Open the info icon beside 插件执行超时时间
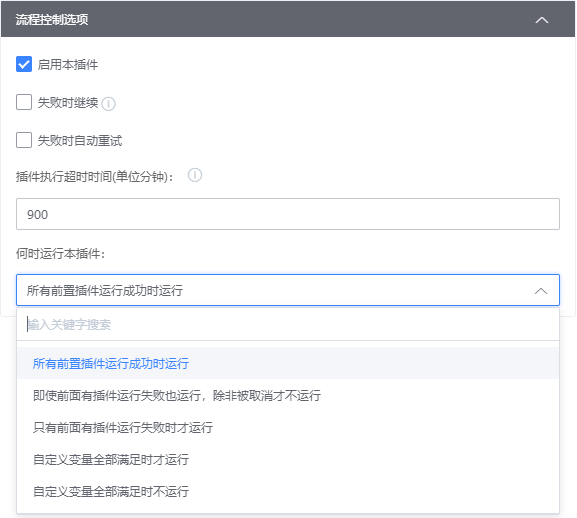The image size is (577, 518). point(195,175)
